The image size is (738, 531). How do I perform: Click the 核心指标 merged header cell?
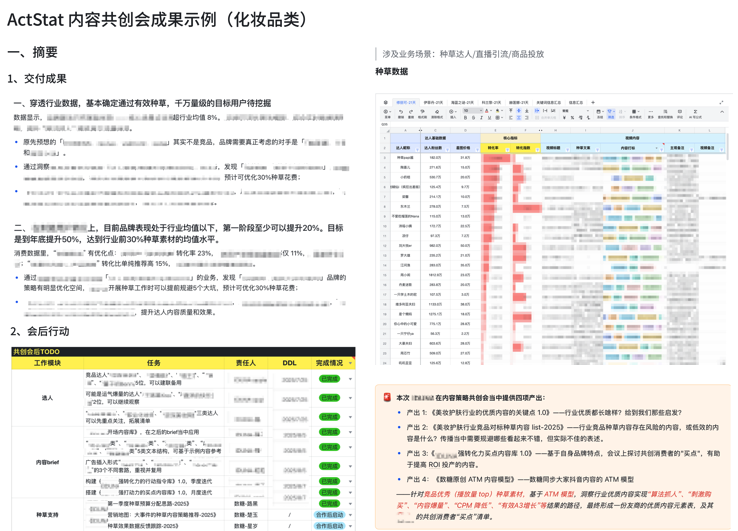coord(510,138)
